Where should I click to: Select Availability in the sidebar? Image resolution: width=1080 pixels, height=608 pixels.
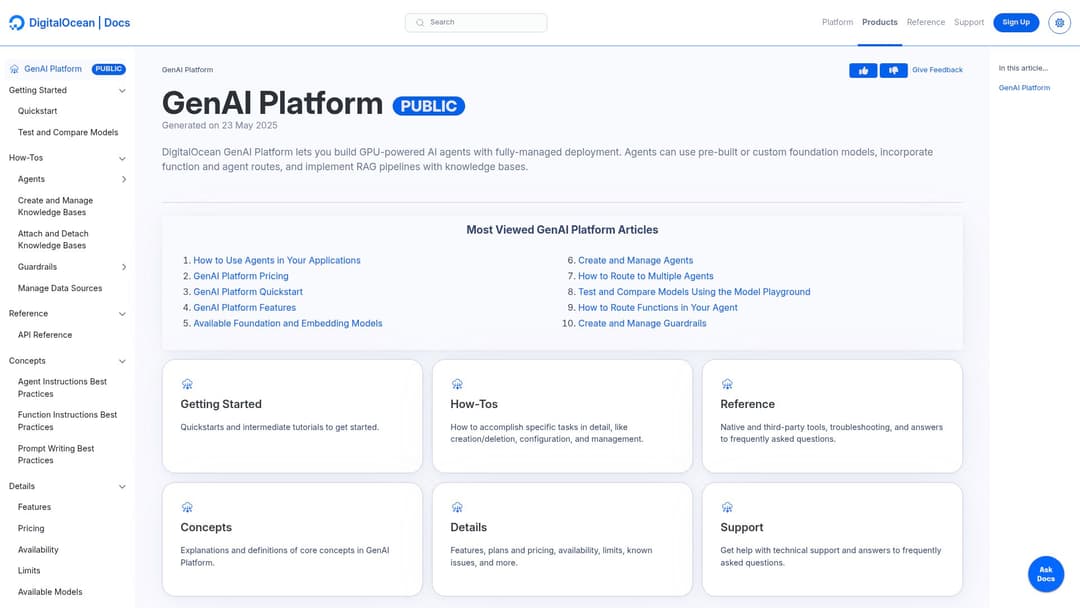pyautogui.click(x=38, y=549)
